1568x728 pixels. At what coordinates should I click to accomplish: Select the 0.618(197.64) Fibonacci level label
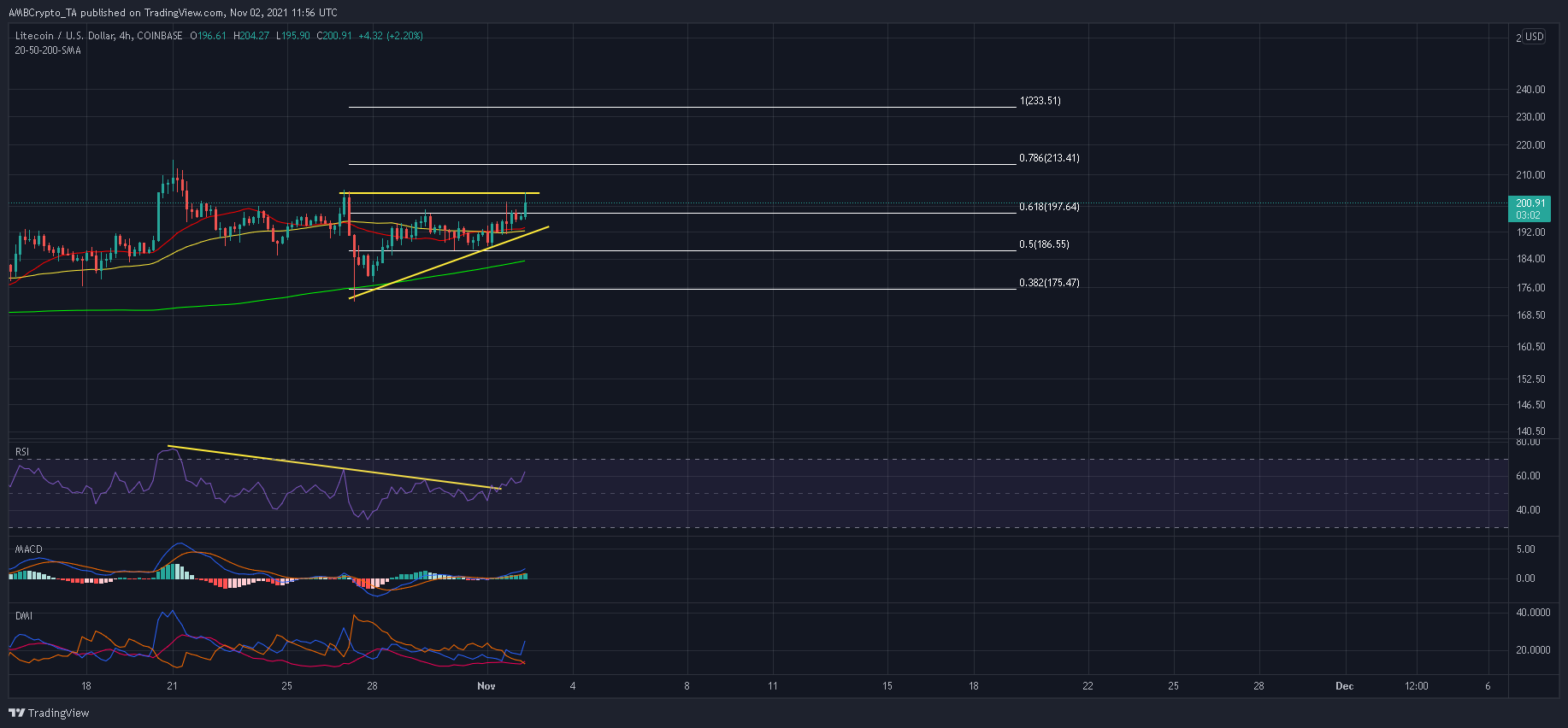point(1049,207)
